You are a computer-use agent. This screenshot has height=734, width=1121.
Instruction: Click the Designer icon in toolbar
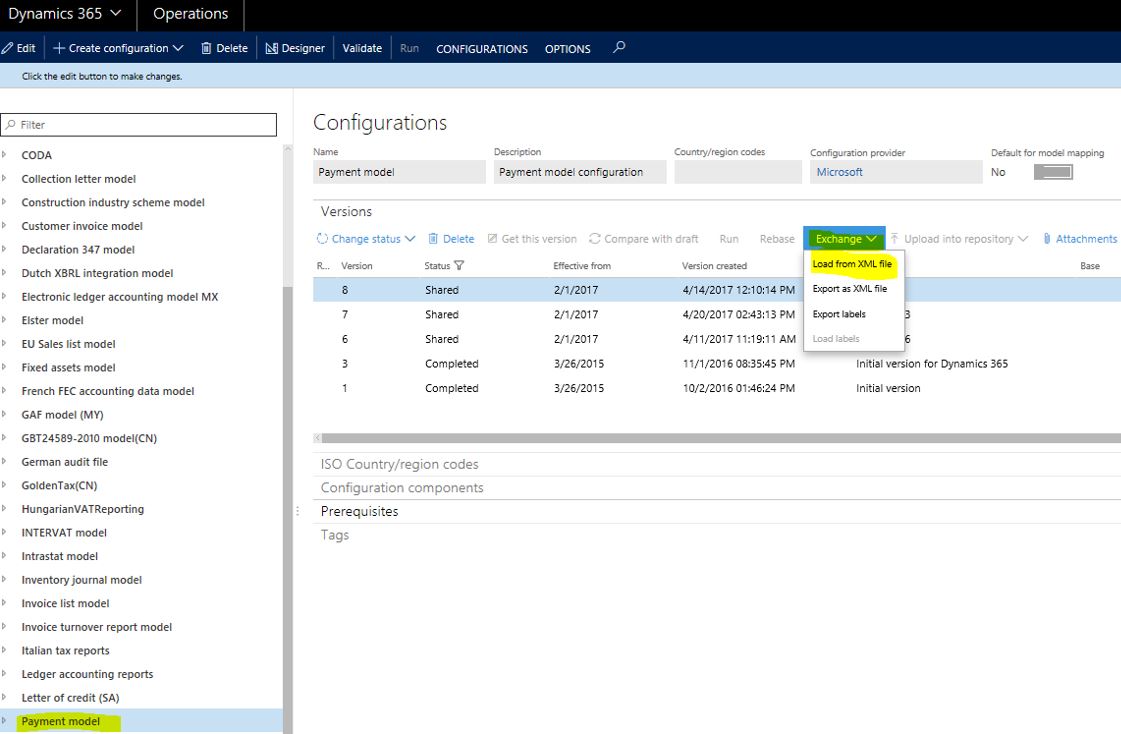(271, 48)
